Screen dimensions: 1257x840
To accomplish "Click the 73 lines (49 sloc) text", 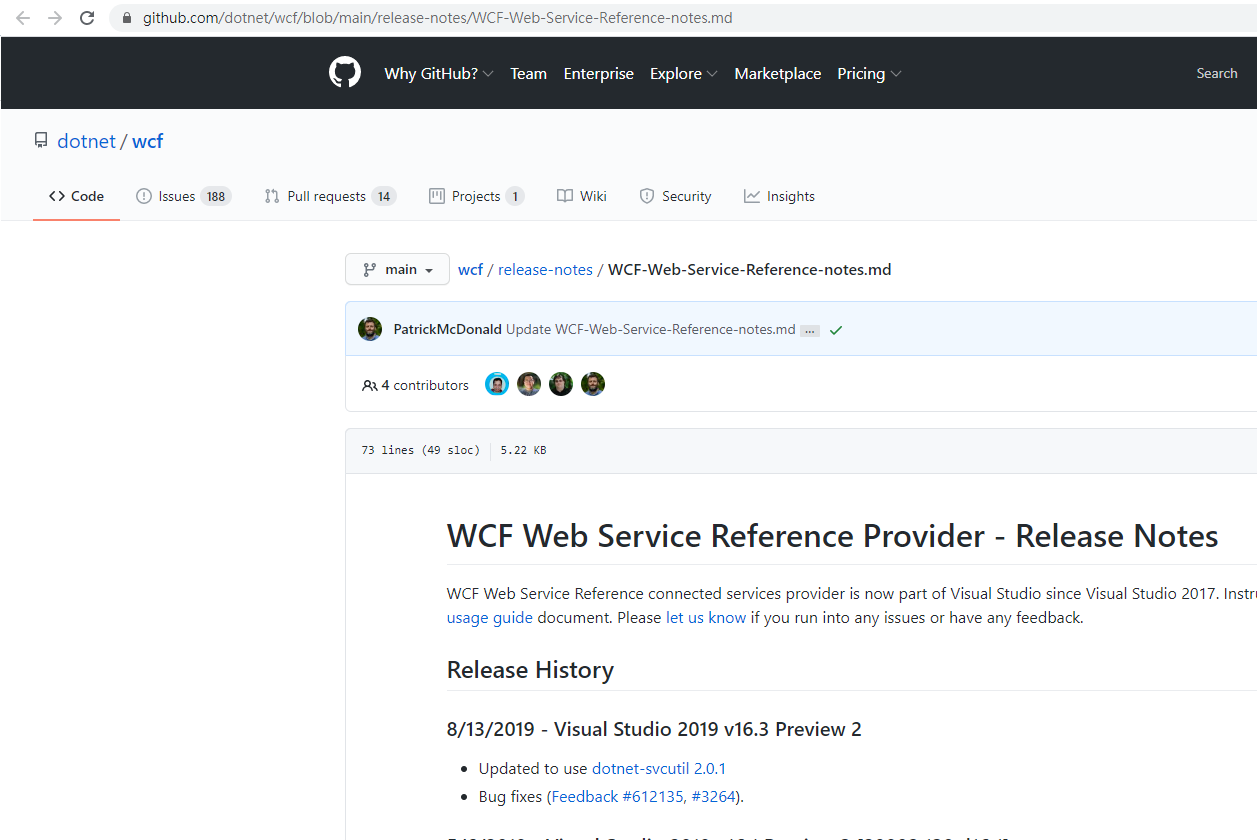I will 420,450.
